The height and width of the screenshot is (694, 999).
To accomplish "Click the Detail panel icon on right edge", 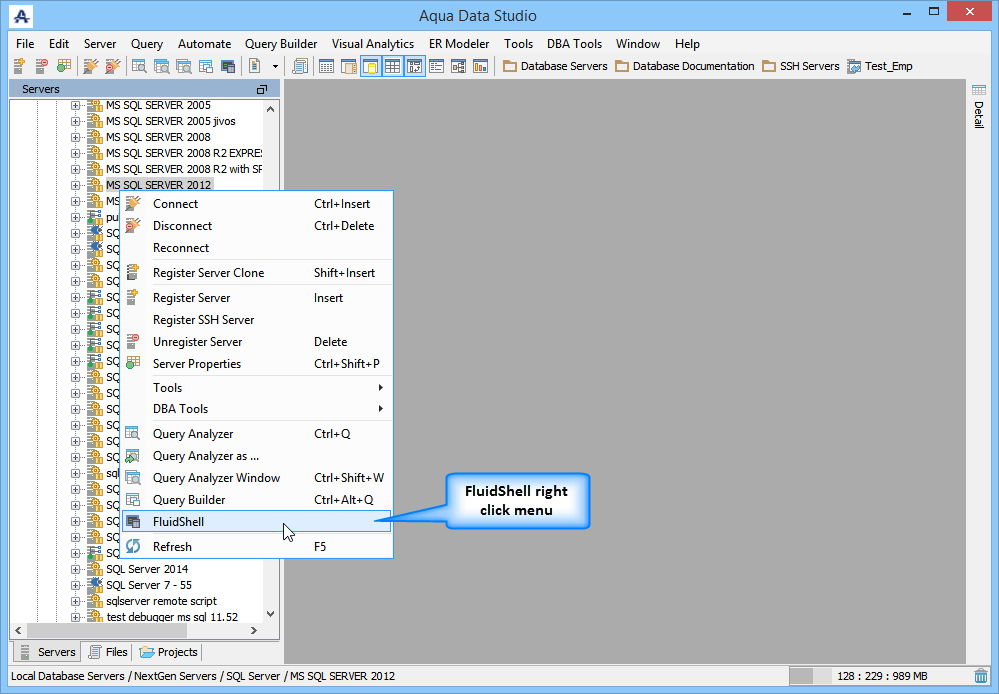I will coord(979,90).
